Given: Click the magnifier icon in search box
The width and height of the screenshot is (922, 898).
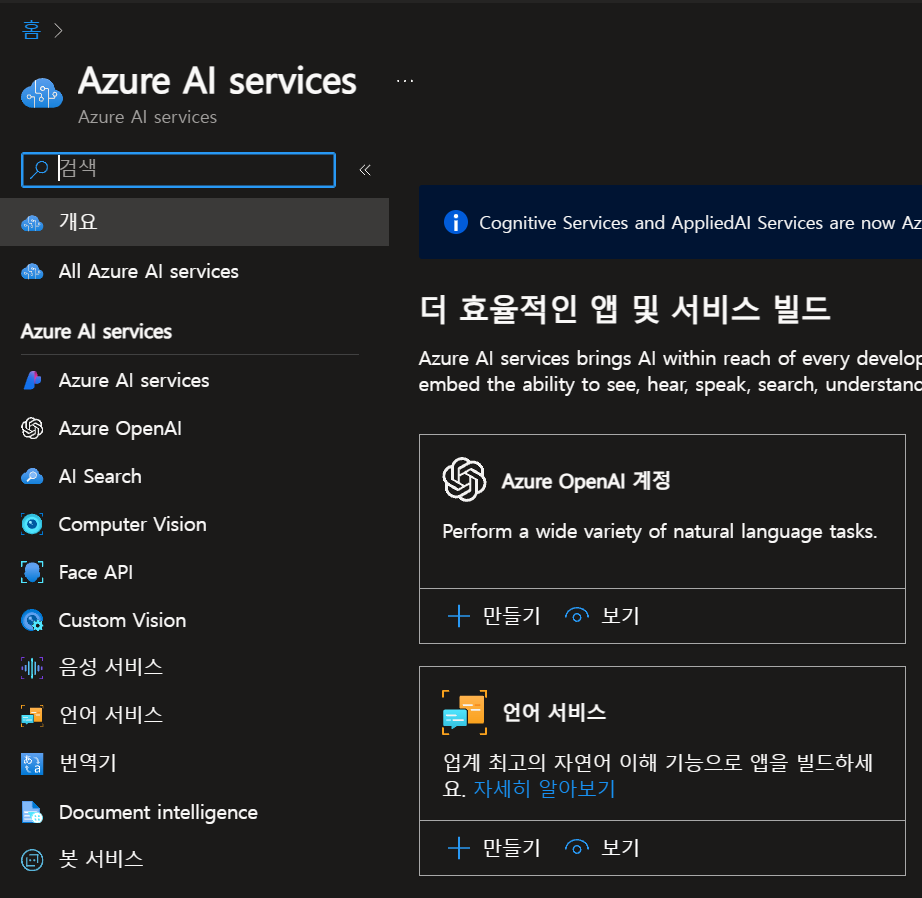Looking at the screenshot, I should (x=39, y=169).
